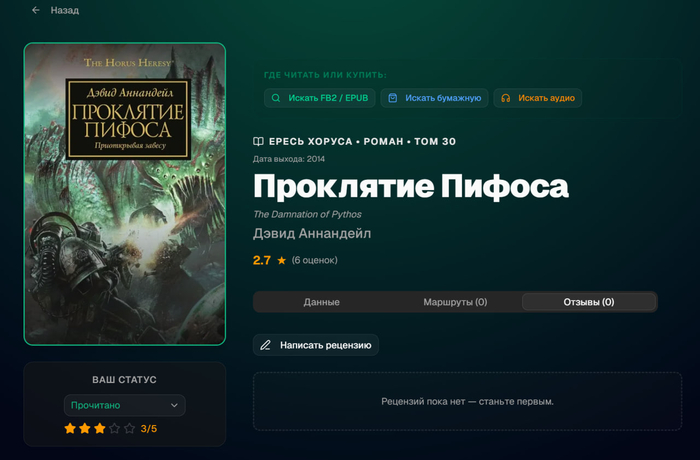Click the pencil icon in Написать рецензию

(266, 345)
